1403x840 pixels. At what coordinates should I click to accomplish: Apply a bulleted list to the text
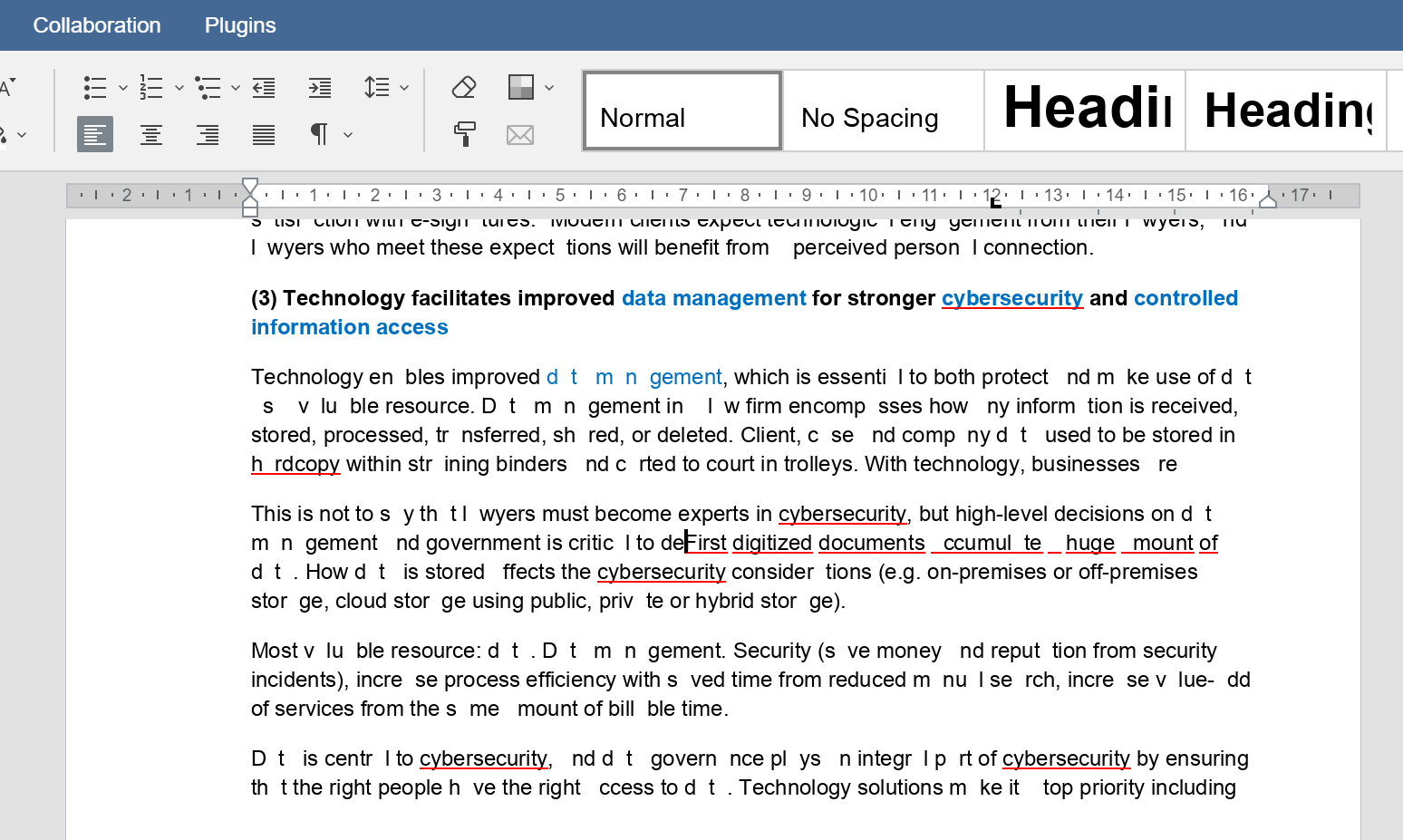pos(94,87)
